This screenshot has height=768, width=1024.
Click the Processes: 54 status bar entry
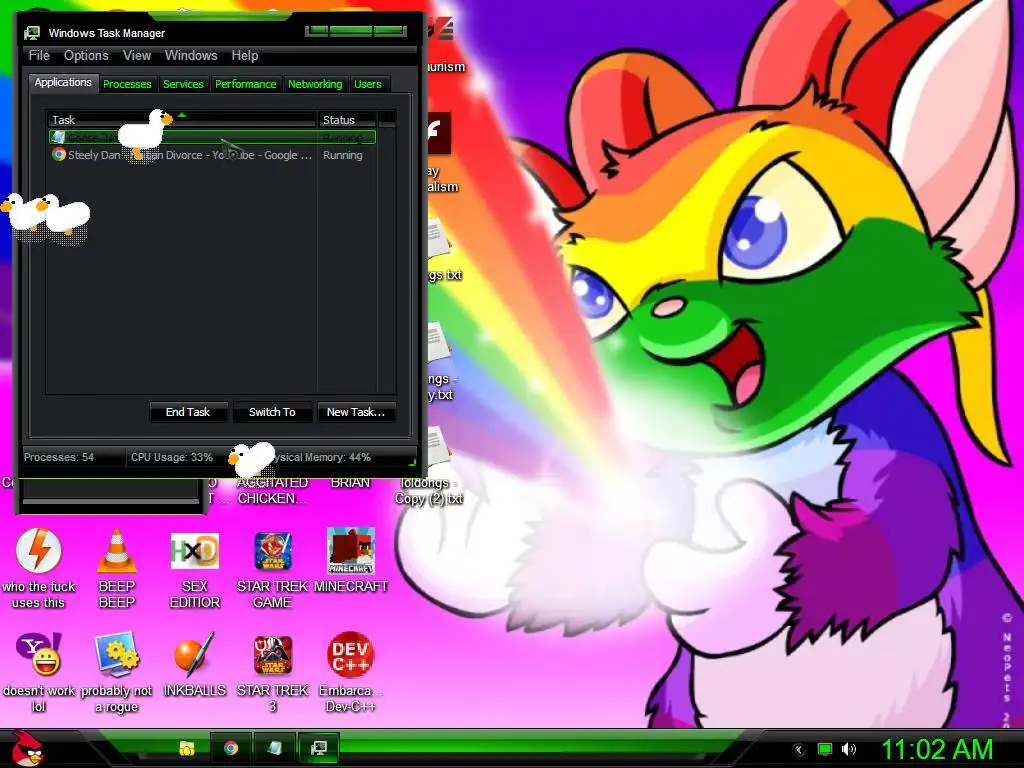(x=59, y=457)
